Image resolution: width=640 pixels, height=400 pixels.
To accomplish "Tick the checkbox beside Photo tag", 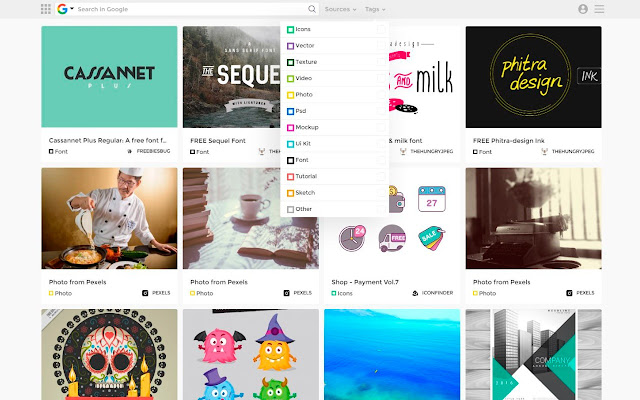I will (x=381, y=95).
